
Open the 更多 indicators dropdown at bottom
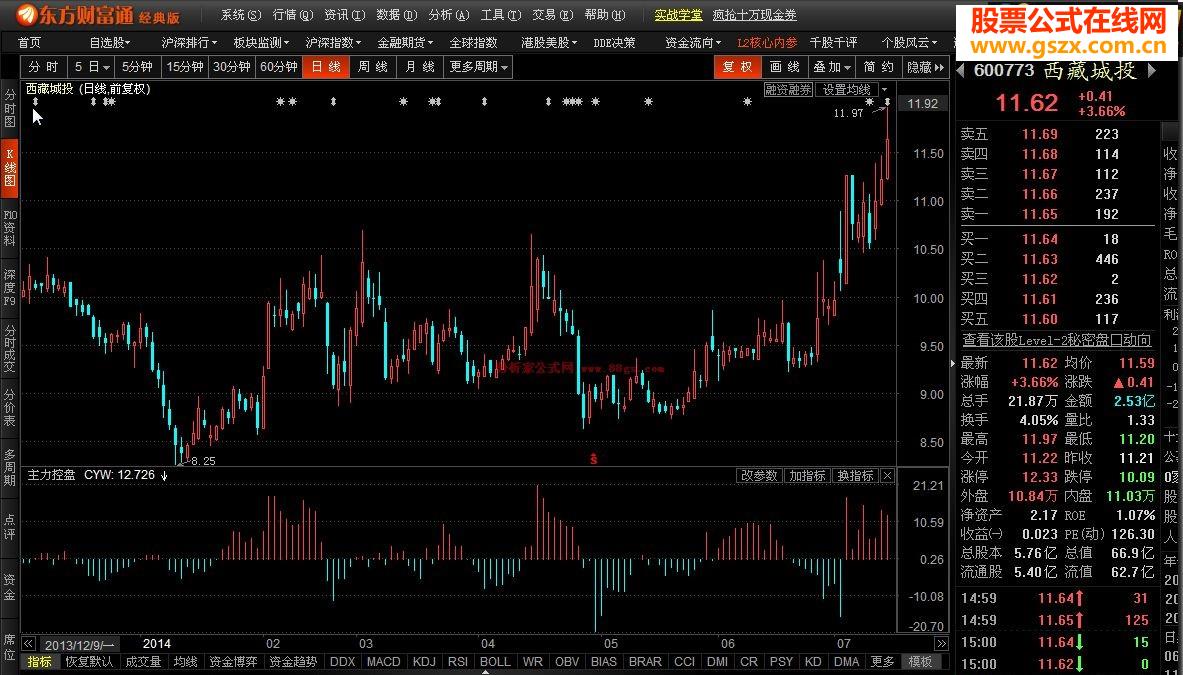881,661
